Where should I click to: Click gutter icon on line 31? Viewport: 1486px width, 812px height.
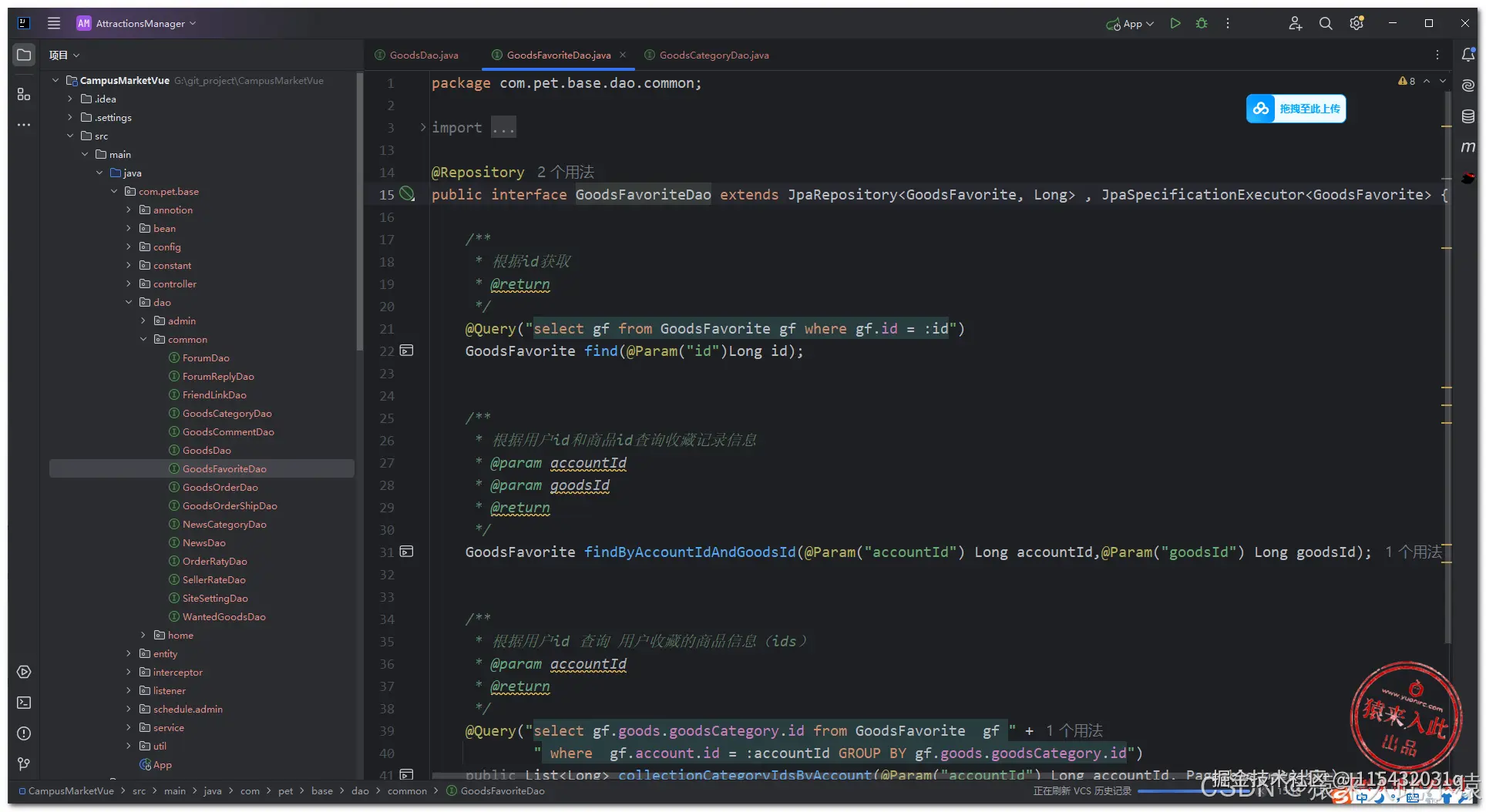[407, 552]
